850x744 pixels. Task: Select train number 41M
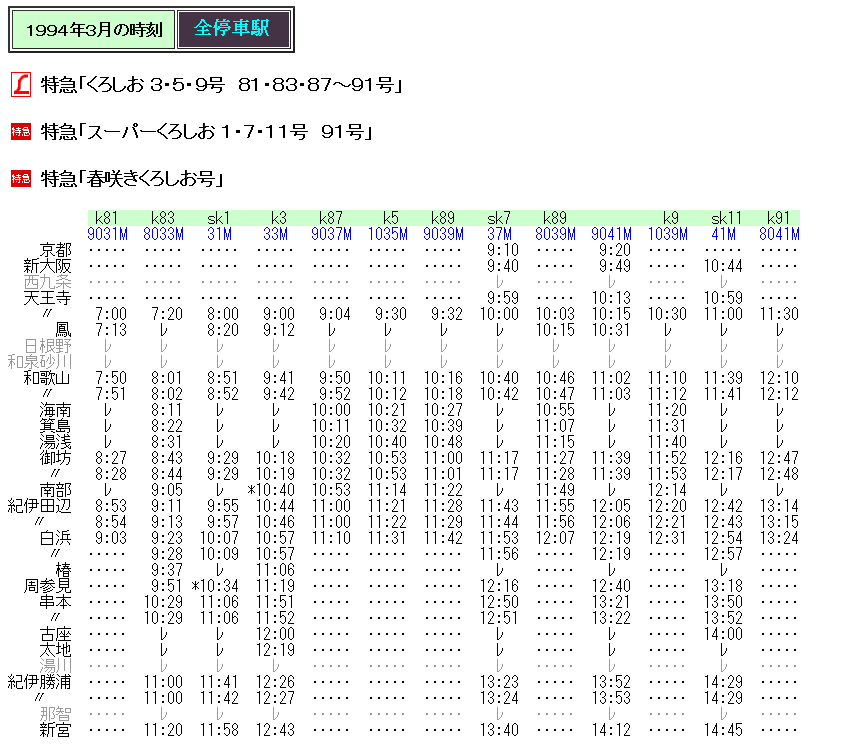(723, 234)
